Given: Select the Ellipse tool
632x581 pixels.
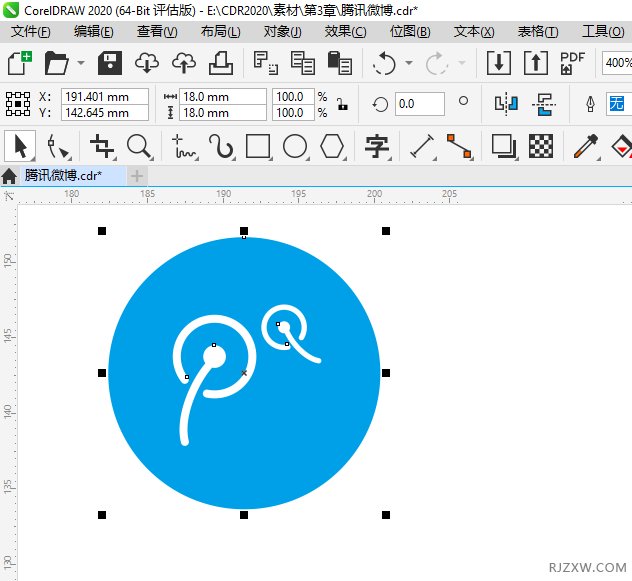Looking at the screenshot, I should (295, 146).
